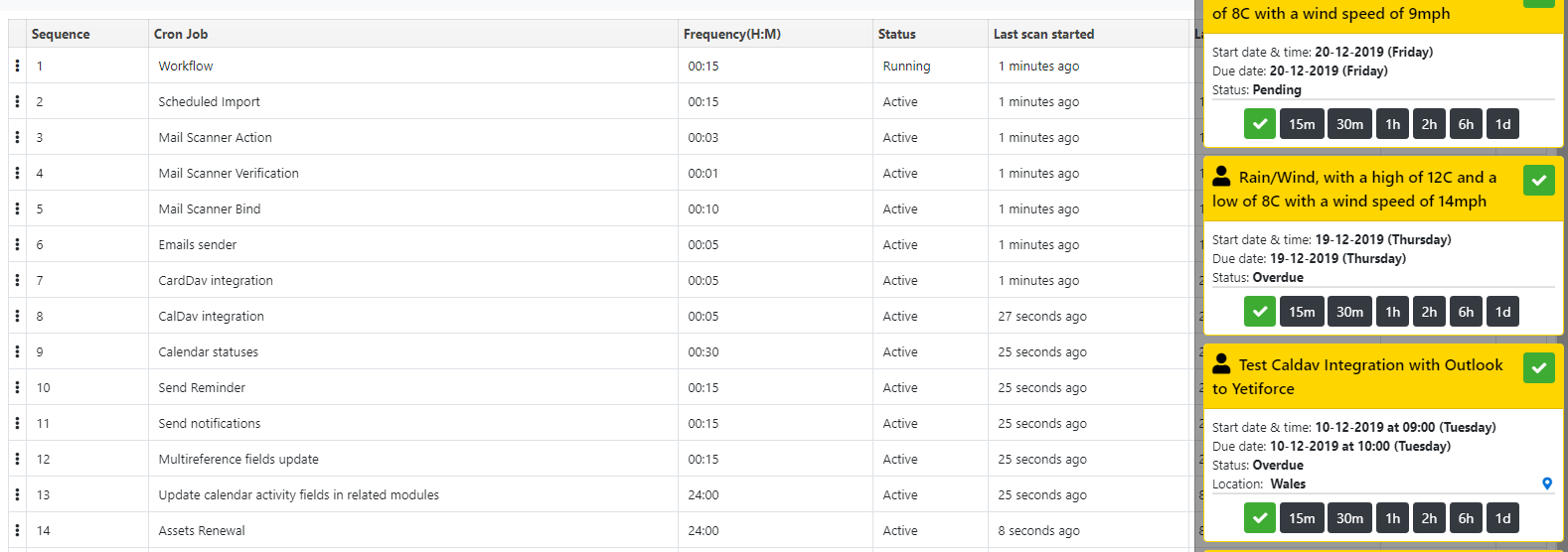
Task: Open the row menu for CardDav integration
Action: [x=17, y=280]
